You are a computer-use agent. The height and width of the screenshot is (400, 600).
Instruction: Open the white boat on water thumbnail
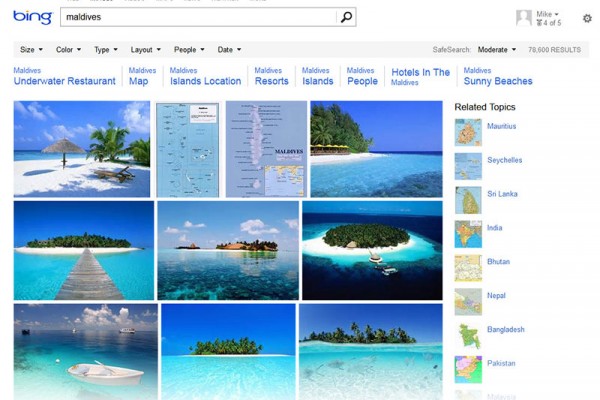tap(85, 352)
